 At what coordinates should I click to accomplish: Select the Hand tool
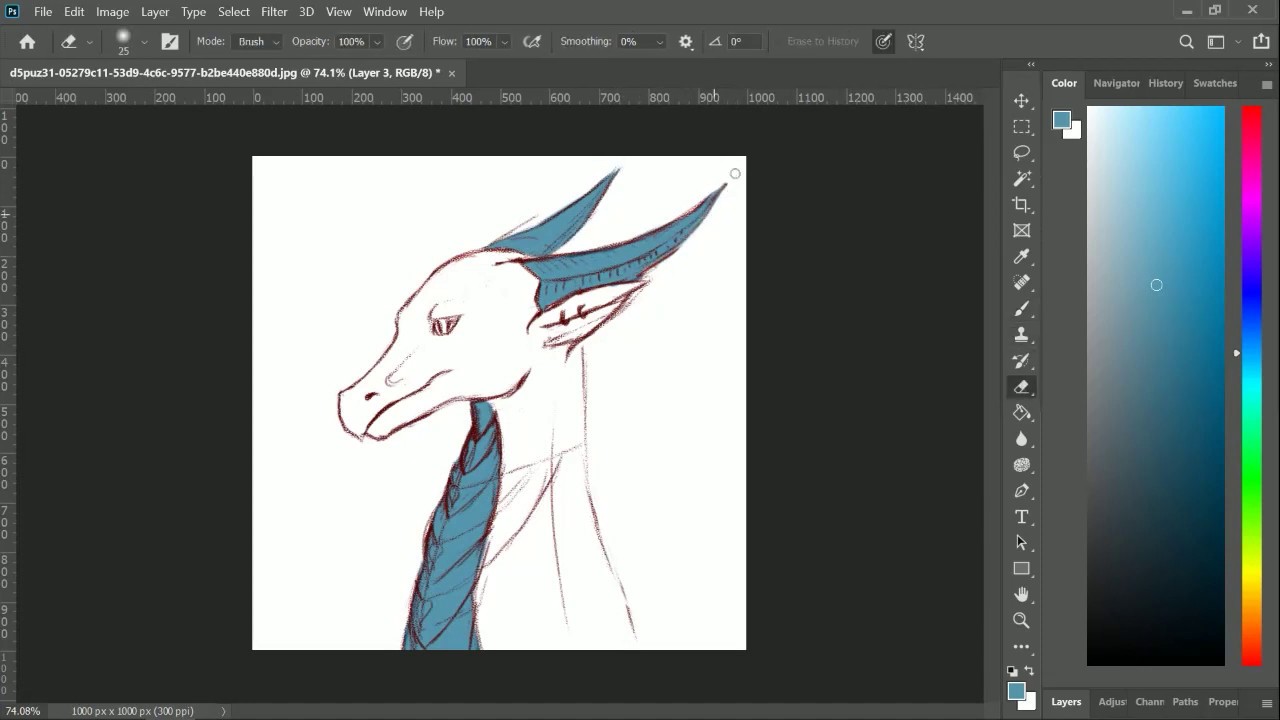pyautogui.click(x=1021, y=595)
